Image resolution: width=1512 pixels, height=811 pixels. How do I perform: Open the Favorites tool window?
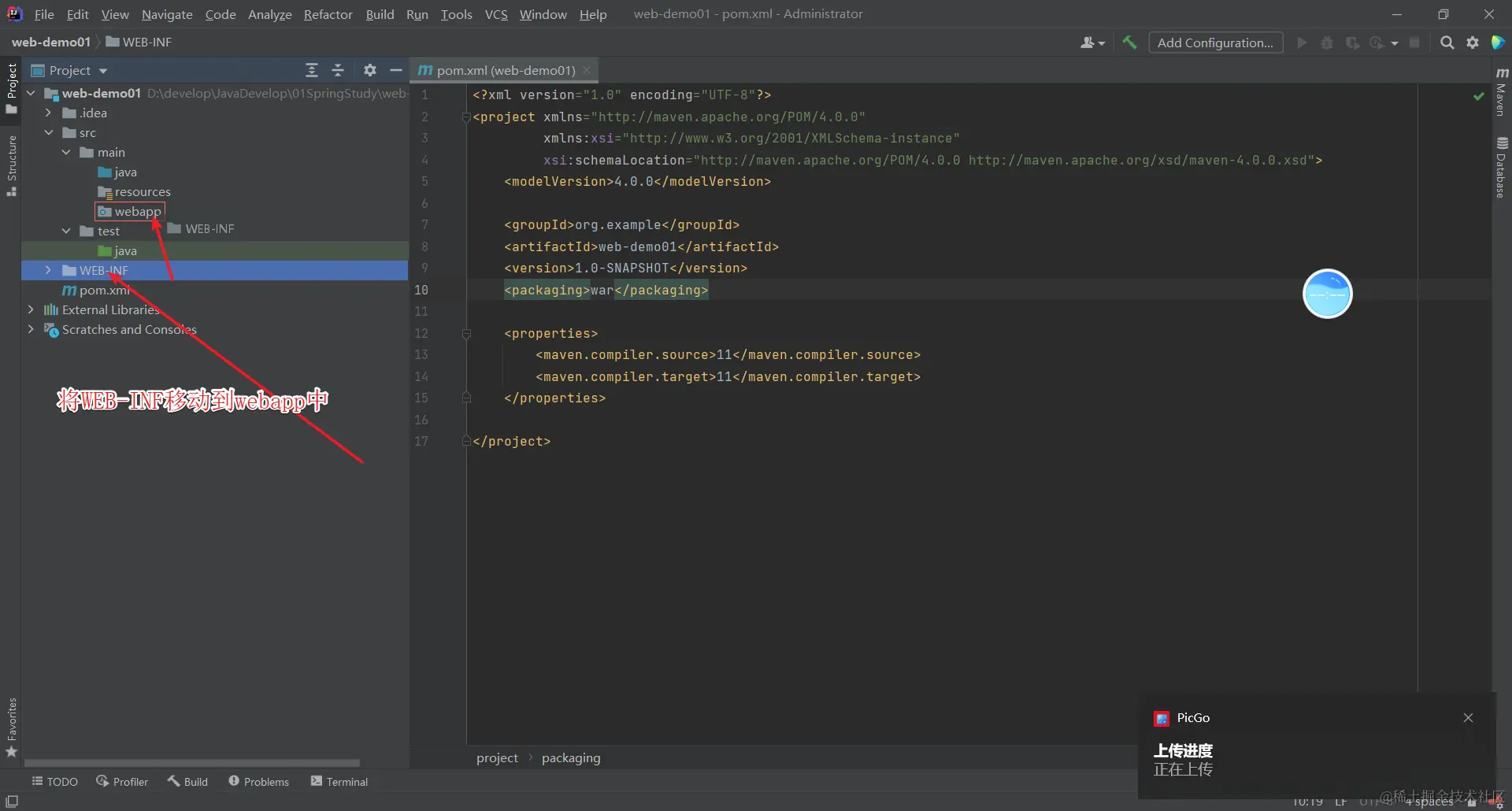point(11,728)
